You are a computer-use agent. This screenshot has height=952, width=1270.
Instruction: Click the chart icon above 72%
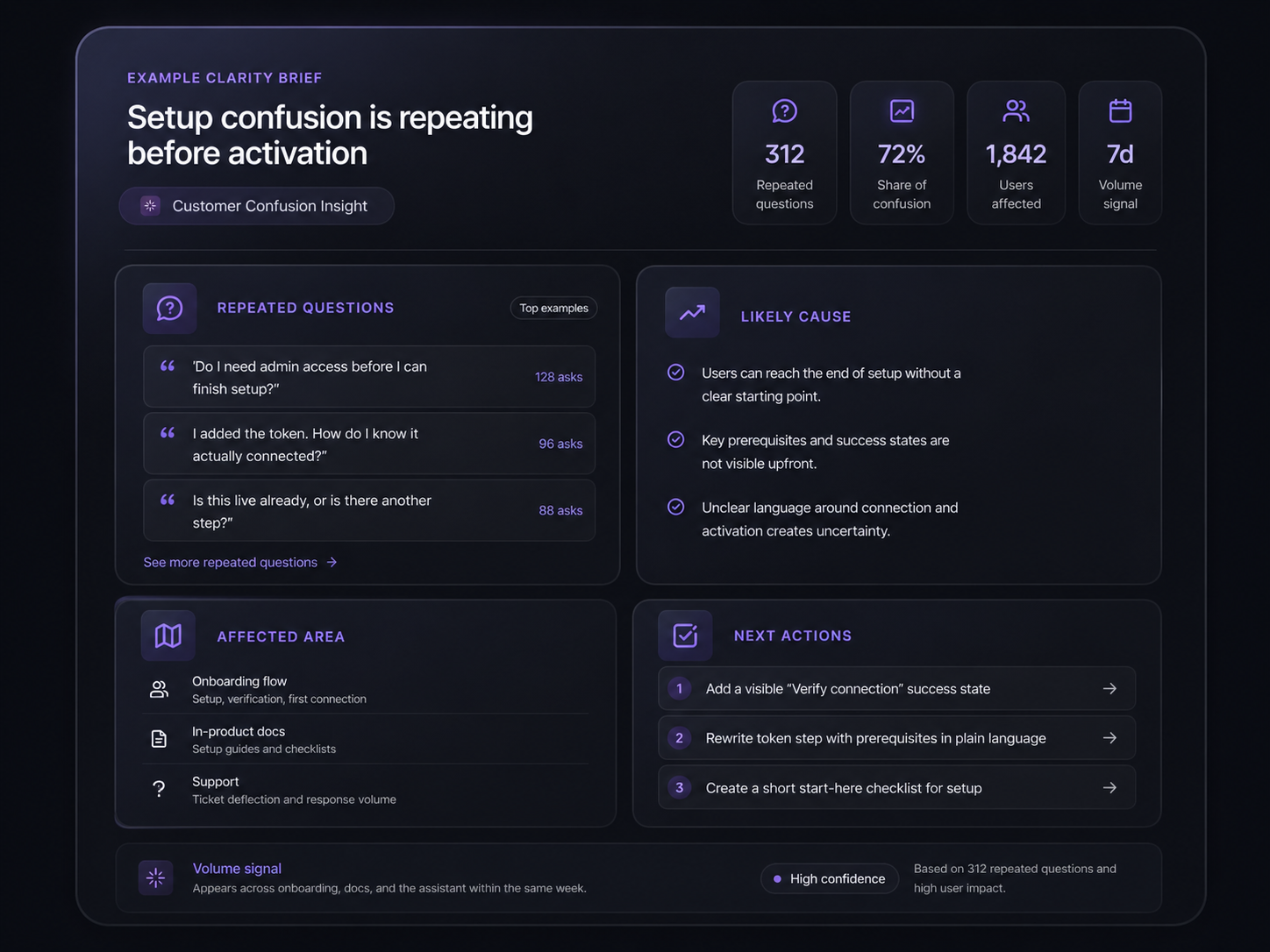click(902, 111)
